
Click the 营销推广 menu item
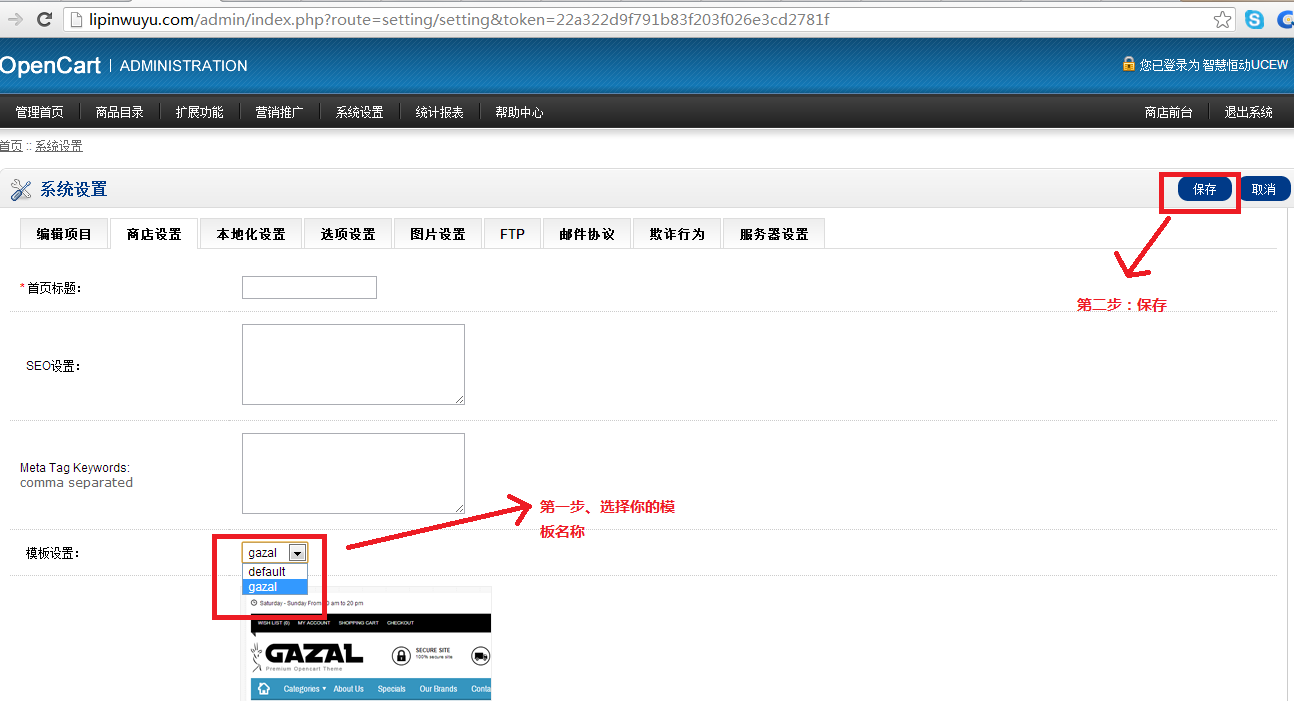pos(279,111)
